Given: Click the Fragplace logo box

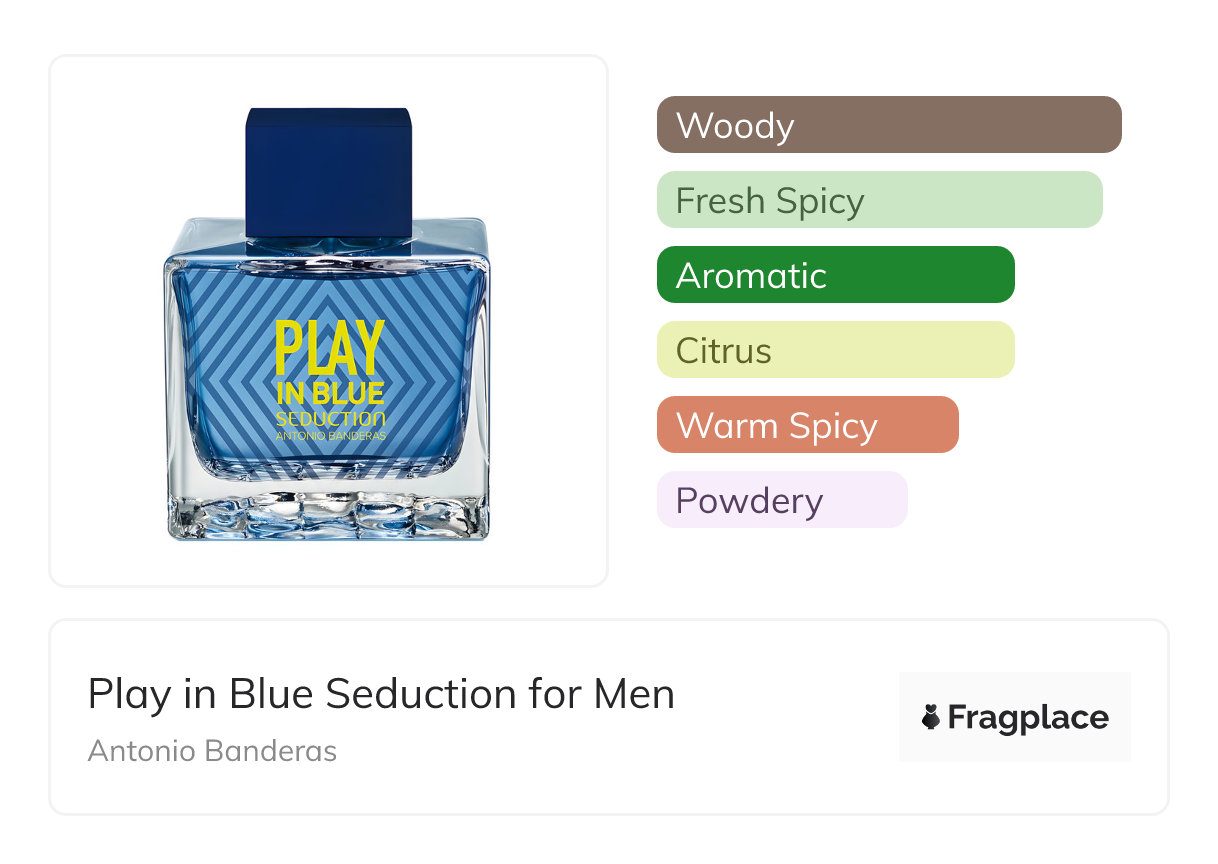Looking at the screenshot, I should [1015, 717].
